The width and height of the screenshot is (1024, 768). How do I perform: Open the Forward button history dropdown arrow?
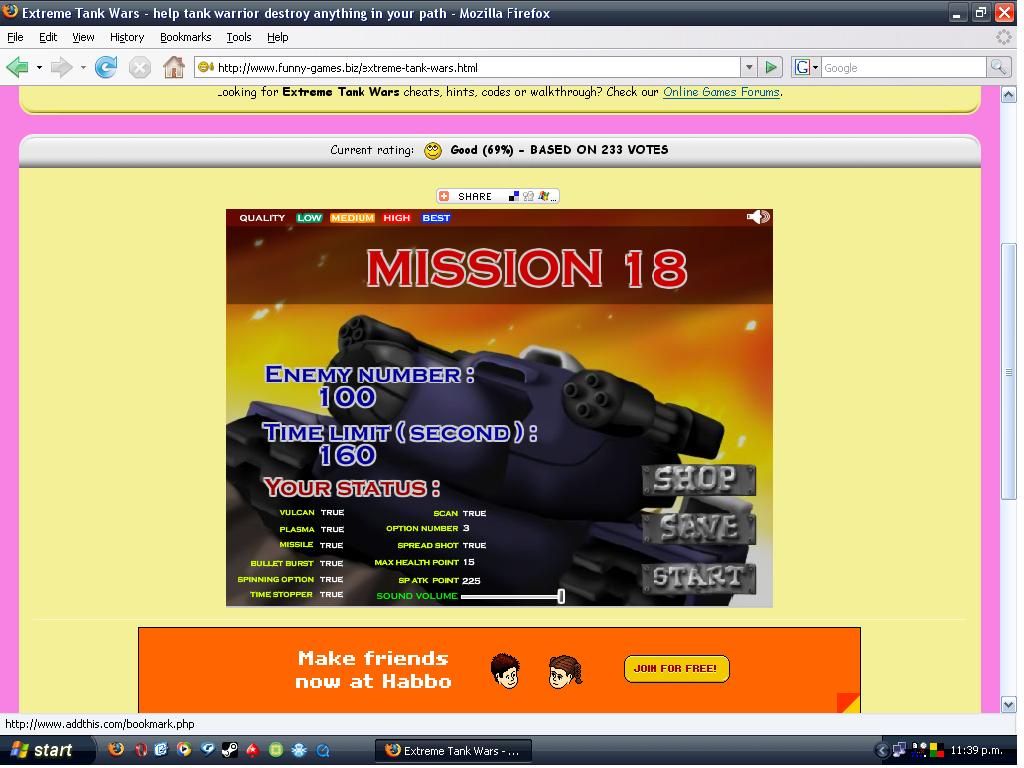coord(83,67)
